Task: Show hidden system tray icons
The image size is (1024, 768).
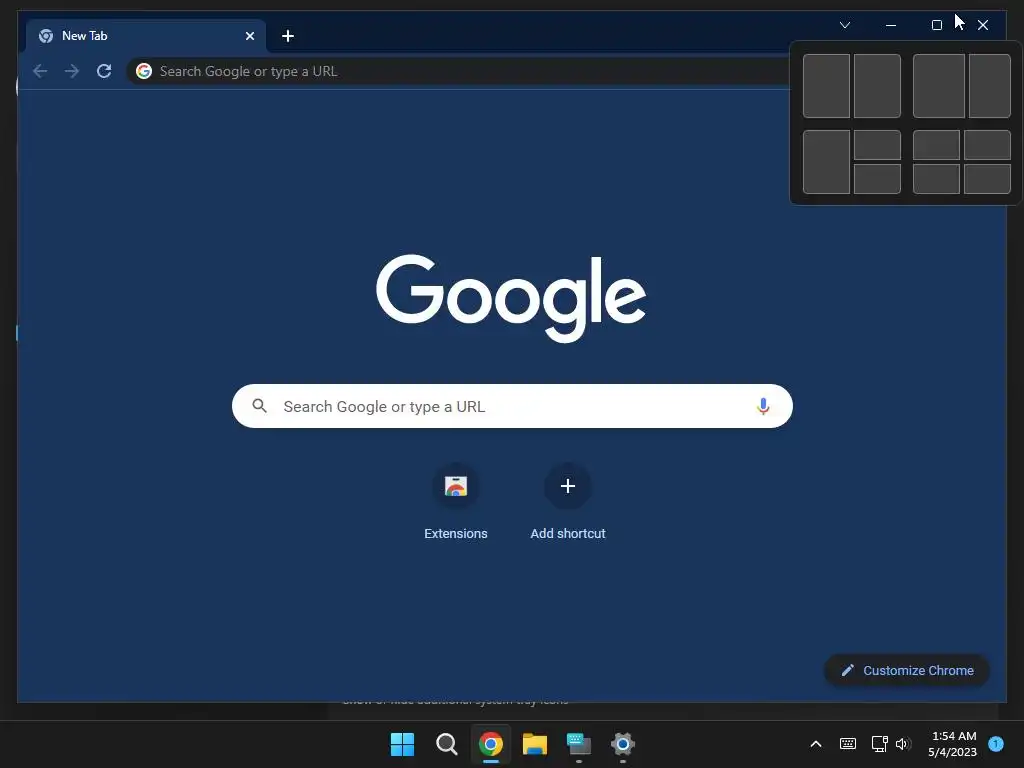Action: coord(816,744)
